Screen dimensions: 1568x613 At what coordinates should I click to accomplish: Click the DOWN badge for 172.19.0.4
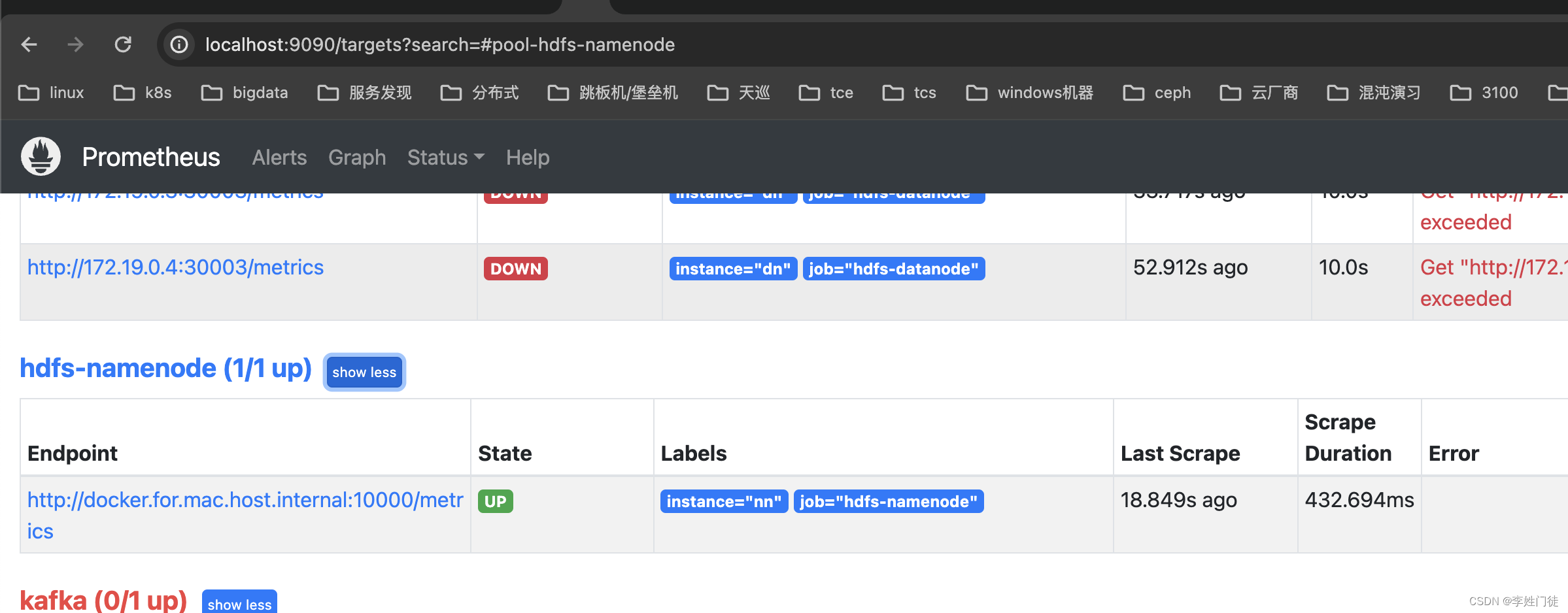pos(515,269)
